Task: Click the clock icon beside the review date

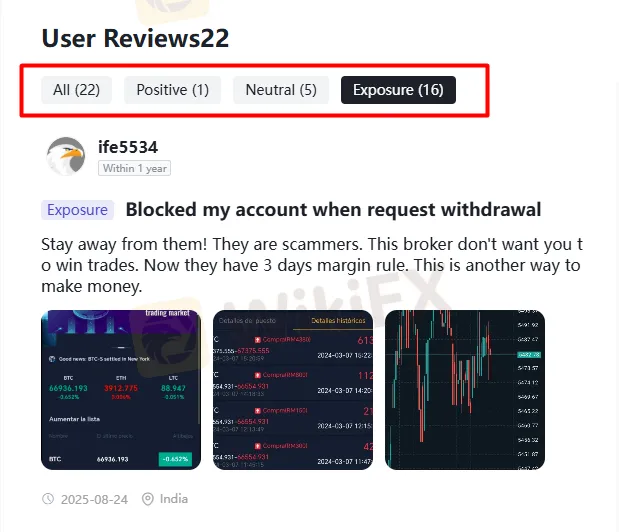Action: coord(48,499)
